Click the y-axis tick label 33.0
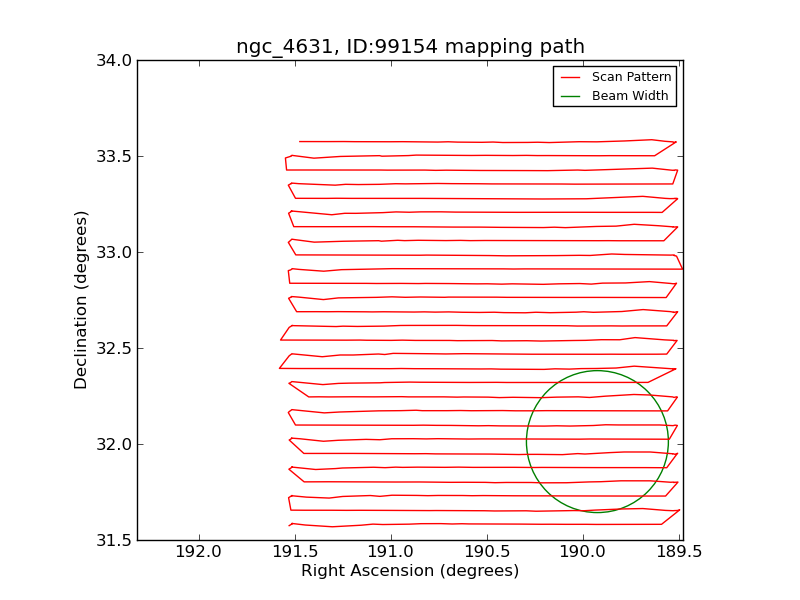The image size is (800, 600). click(x=114, y=253)
